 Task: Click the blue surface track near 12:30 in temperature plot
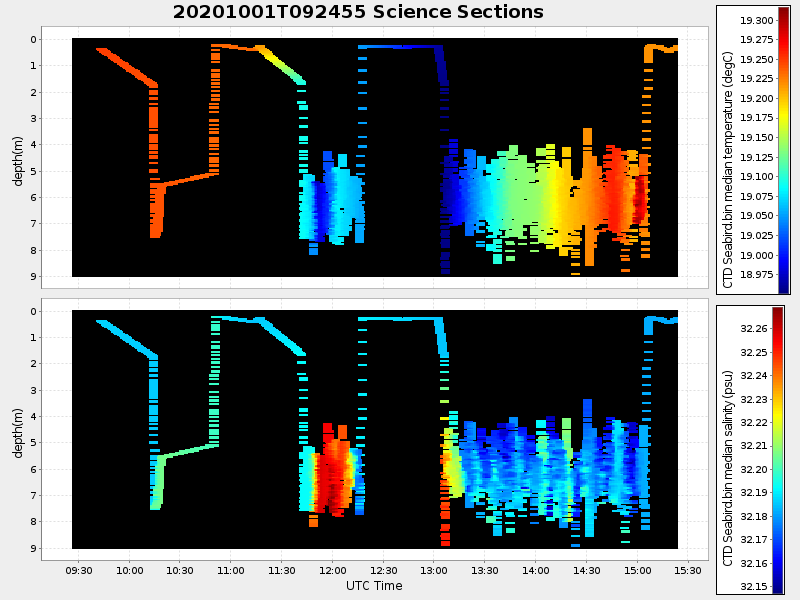(x=399, y=46)
